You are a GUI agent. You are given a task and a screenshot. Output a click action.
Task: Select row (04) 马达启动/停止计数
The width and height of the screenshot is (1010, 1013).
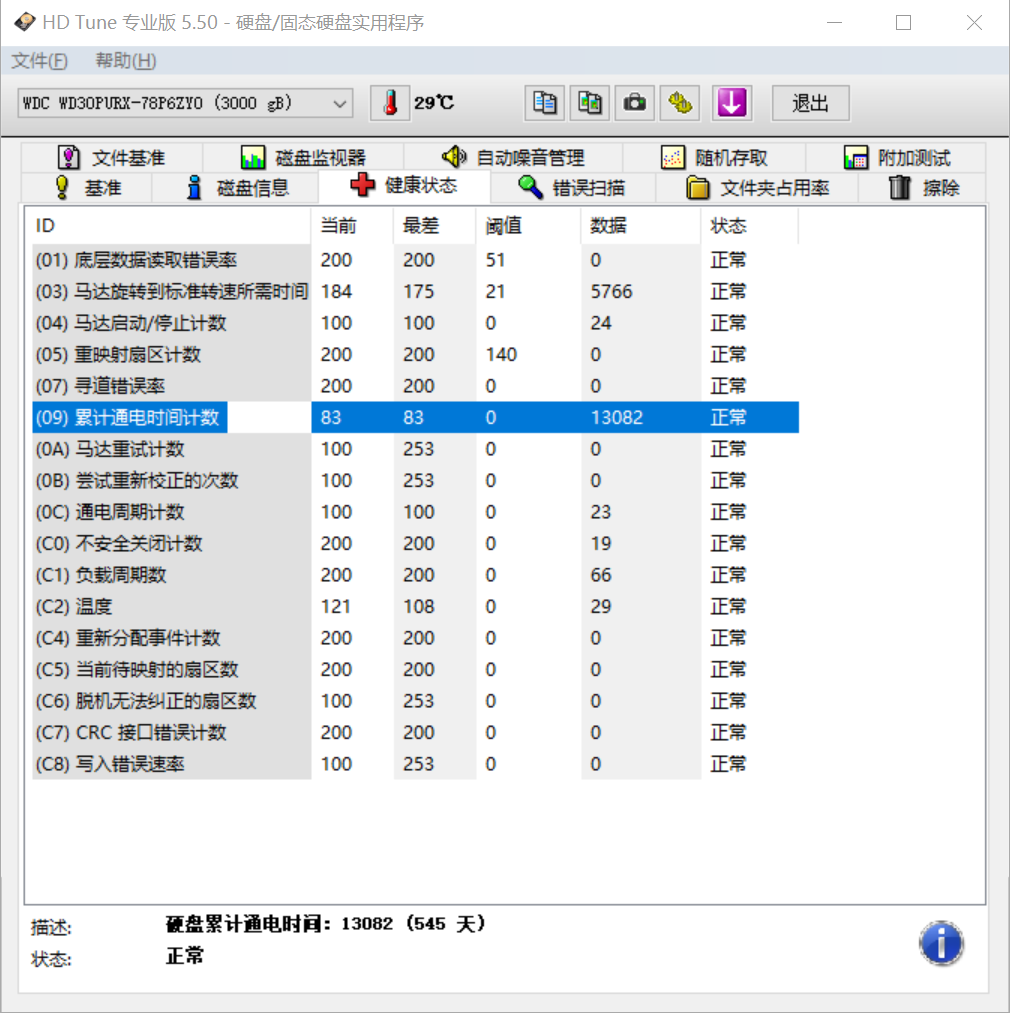coord(416,323)
